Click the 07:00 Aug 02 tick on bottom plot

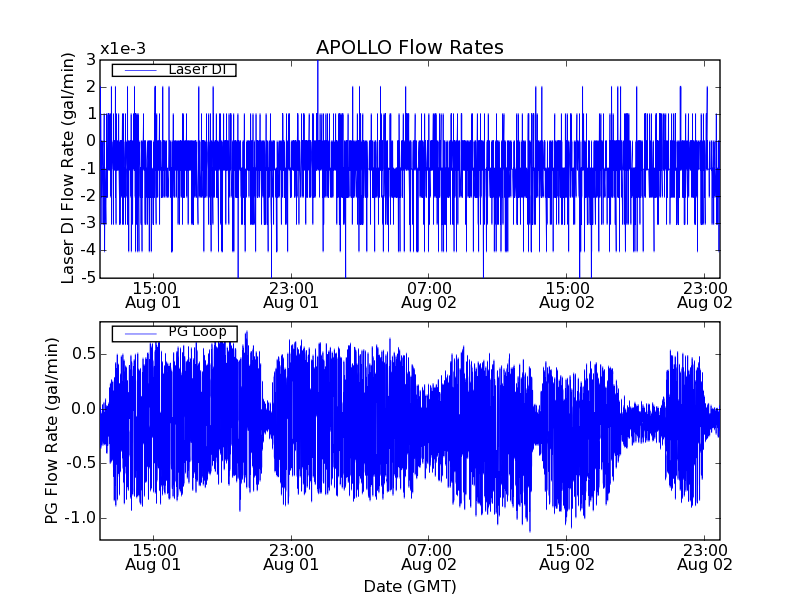429,557
